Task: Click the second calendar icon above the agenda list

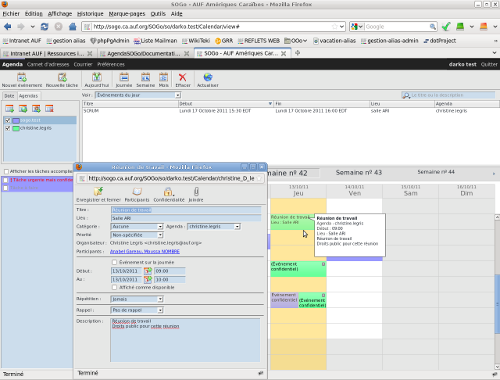Action: pyautogui.click(x=23, y=109)
